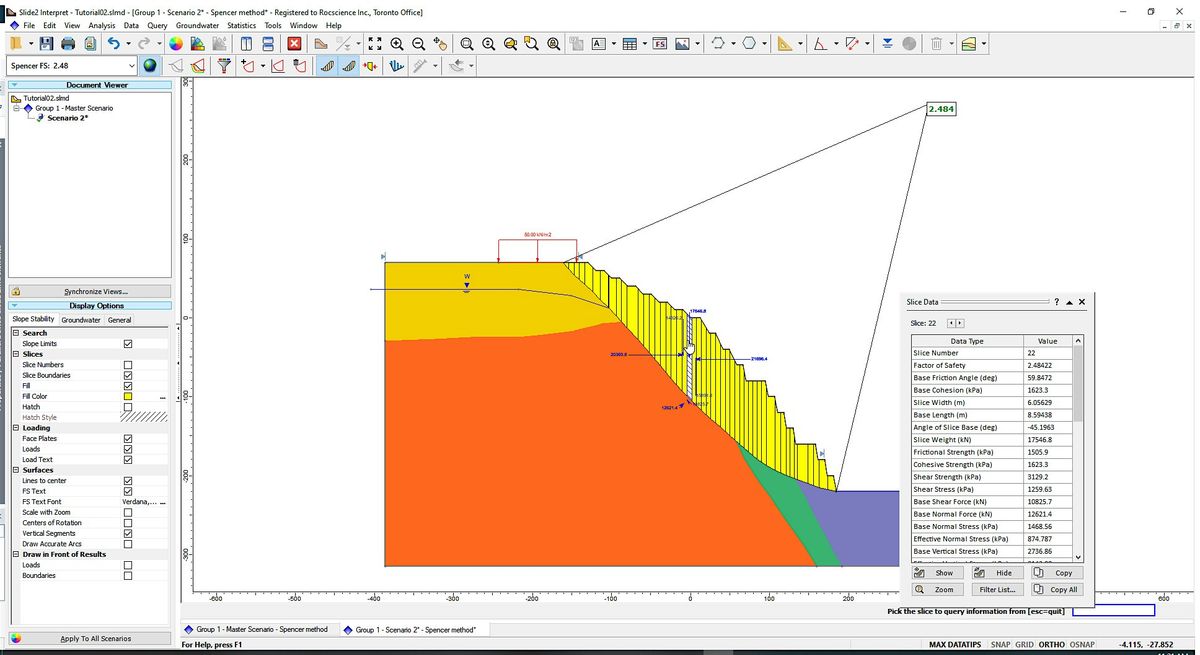Enable the Slice Numbers checkbox
This screenshot has width=1200, height=655.
coord(127,365)
